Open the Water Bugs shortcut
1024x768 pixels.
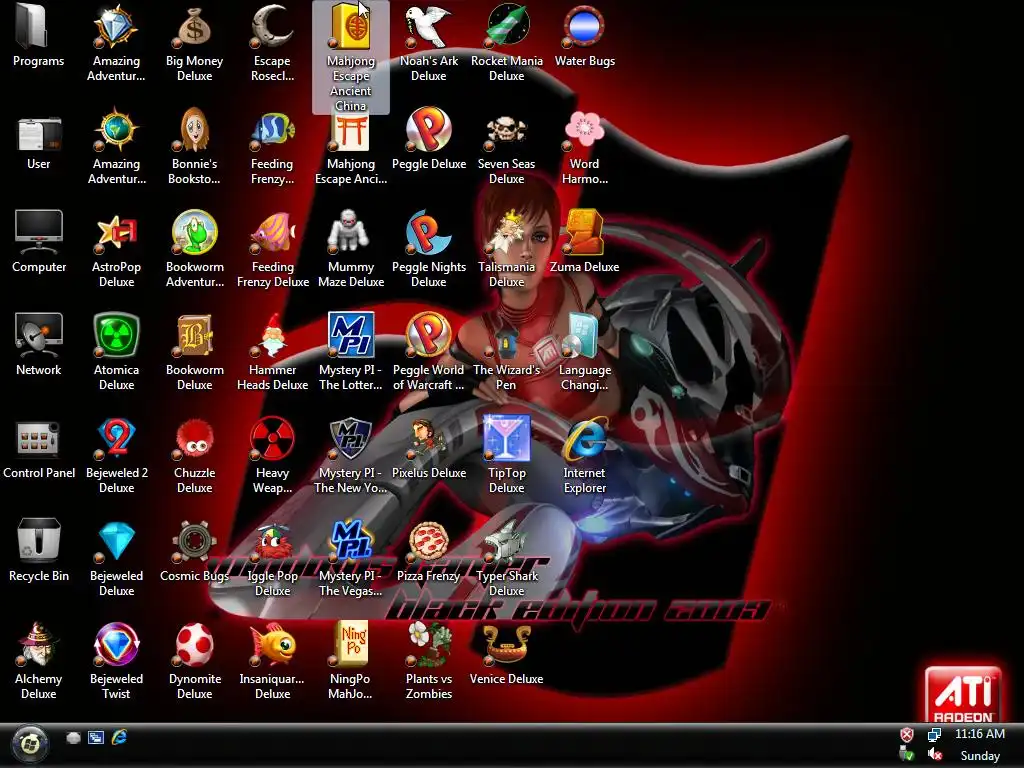tap(584, 27)
